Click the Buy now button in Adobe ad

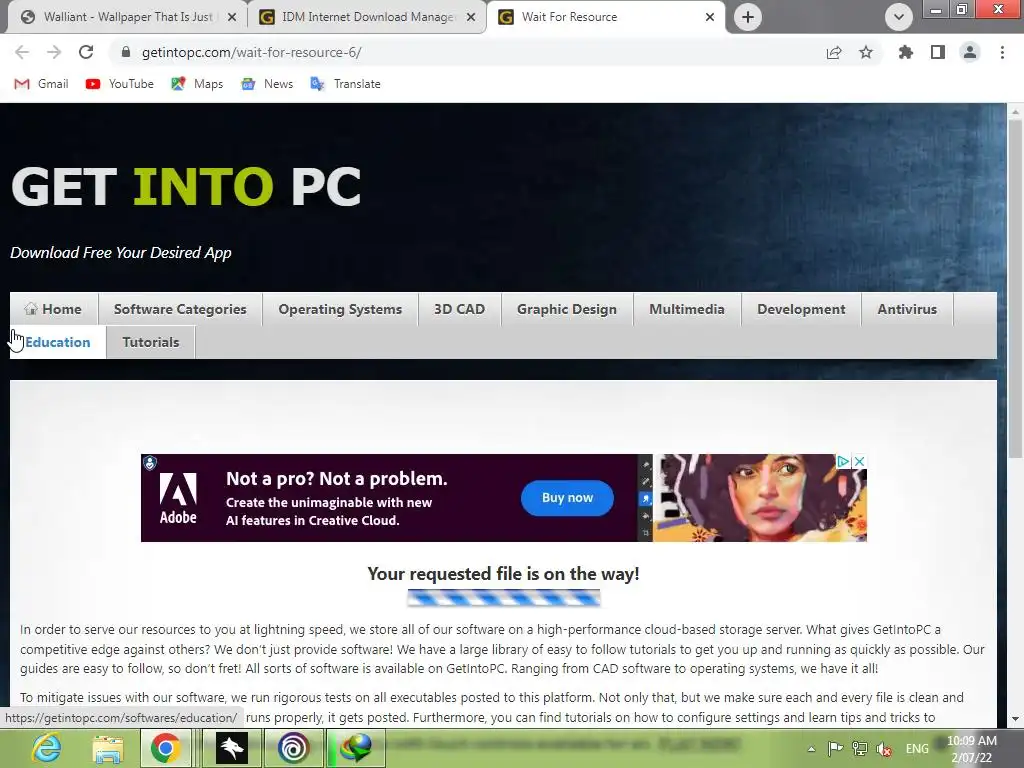(567, 498)
